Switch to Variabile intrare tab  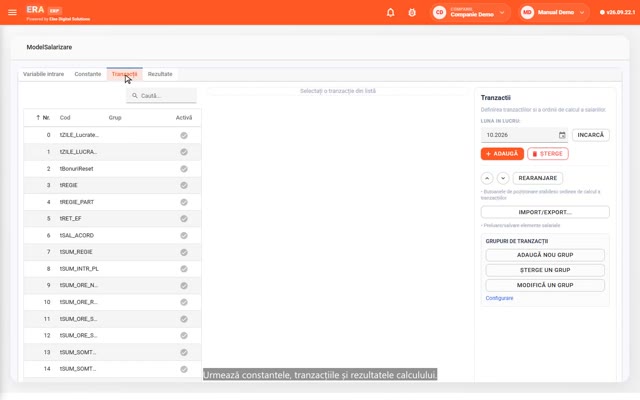coord(43,74)
